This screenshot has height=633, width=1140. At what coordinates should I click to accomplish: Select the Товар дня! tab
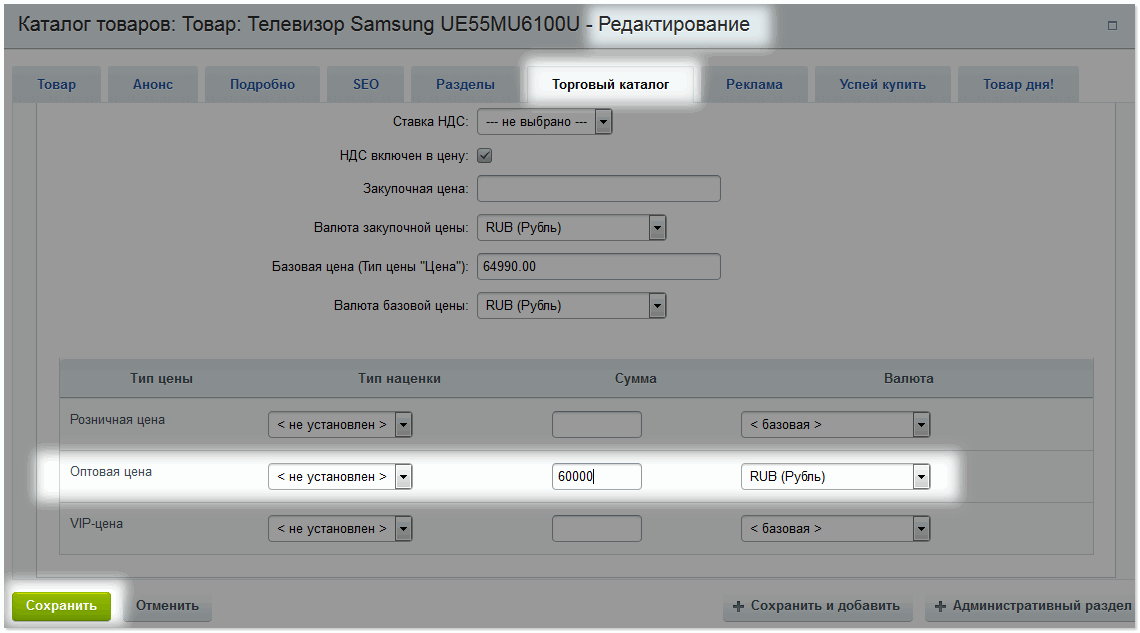coord(1019,84)
